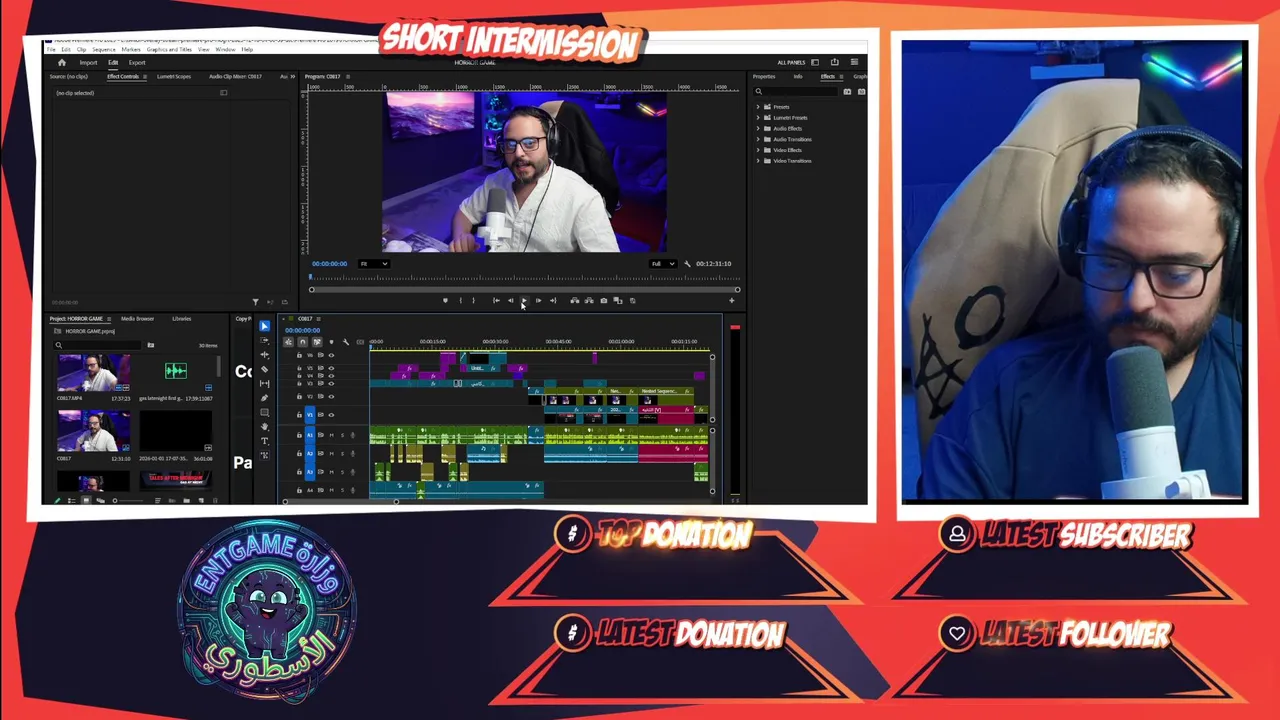Step back one frame in Program monitor
Screen dimensions: 1280x720
click(x=510, y=300)
